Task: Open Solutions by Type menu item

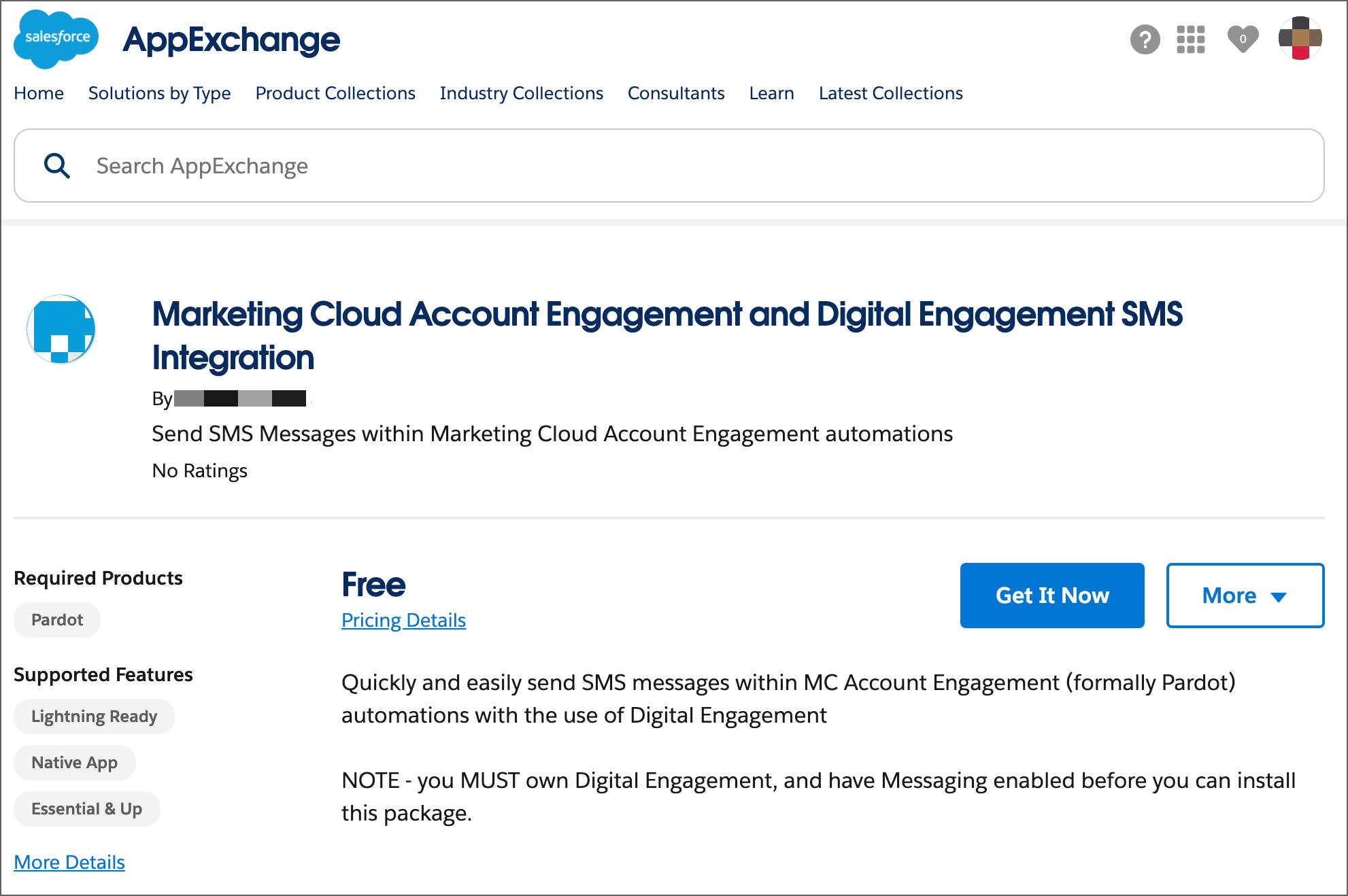Action: click(x=159, y=93)
